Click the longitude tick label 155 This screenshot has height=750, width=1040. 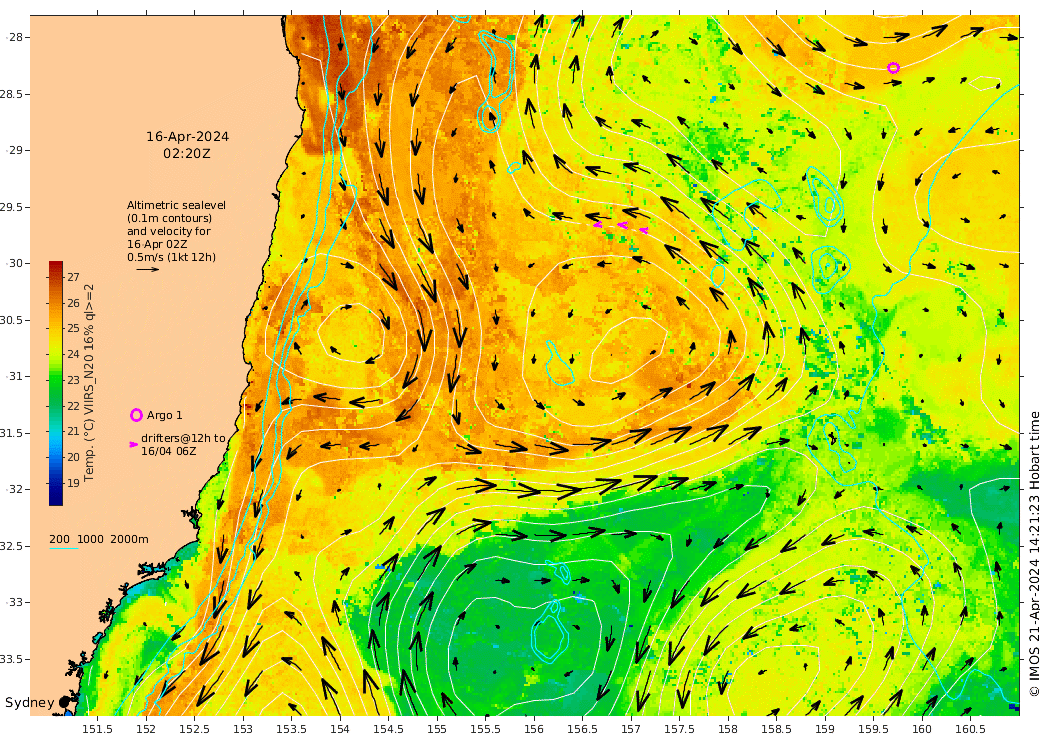(436, 729)
